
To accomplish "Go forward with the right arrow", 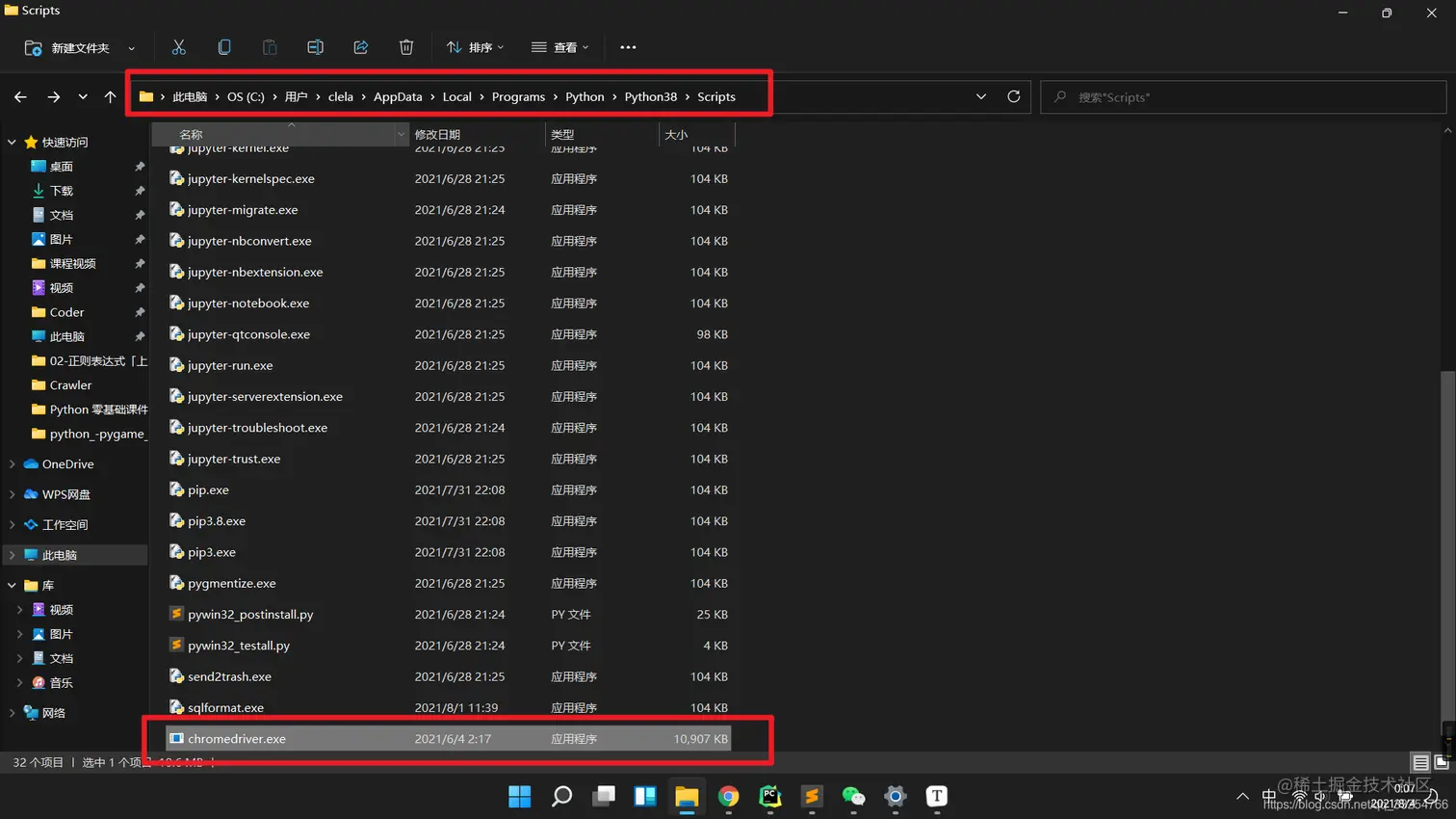I will [x=53, y=97].
